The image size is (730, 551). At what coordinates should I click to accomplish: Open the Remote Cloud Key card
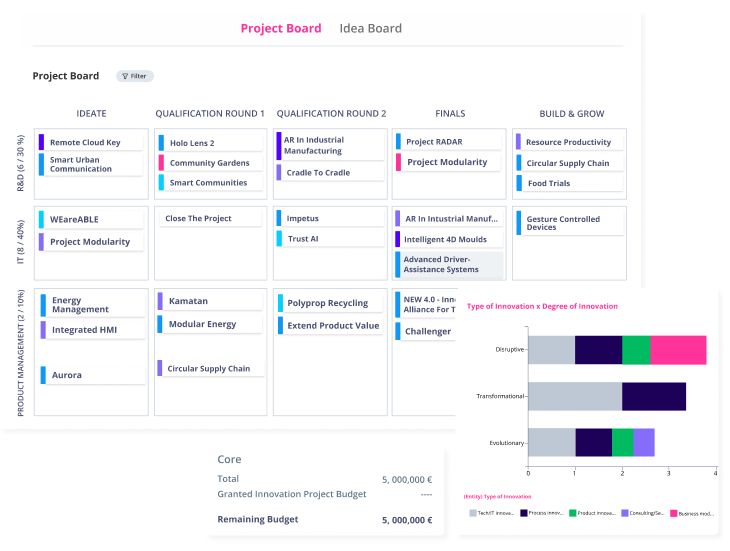85,142
